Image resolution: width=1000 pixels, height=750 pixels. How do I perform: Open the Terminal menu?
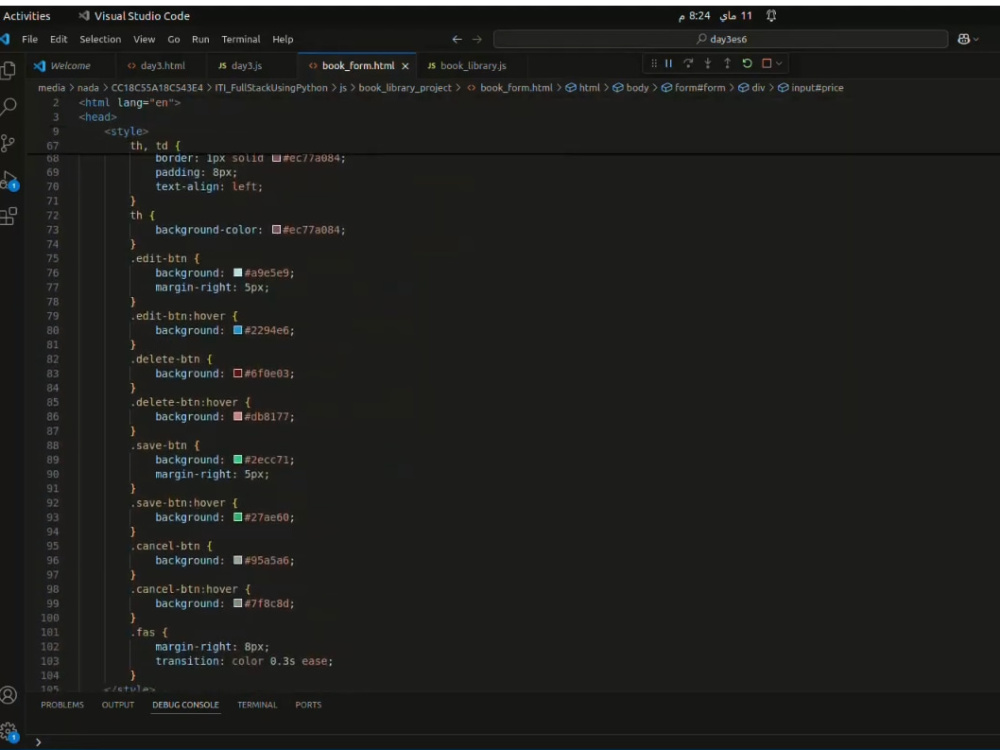tap(240, 39)
